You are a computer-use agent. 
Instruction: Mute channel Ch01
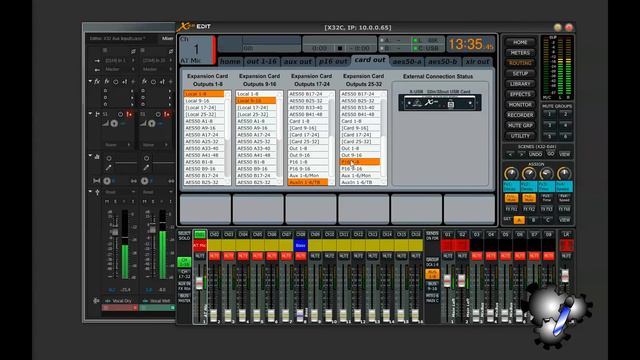point(200,256)
